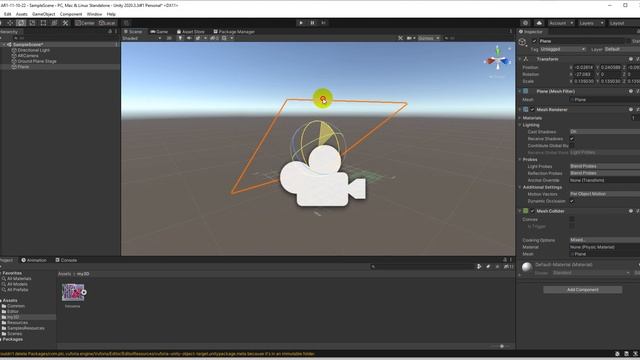
Task: Open the Layers dropdown
Action: [591, 23]
